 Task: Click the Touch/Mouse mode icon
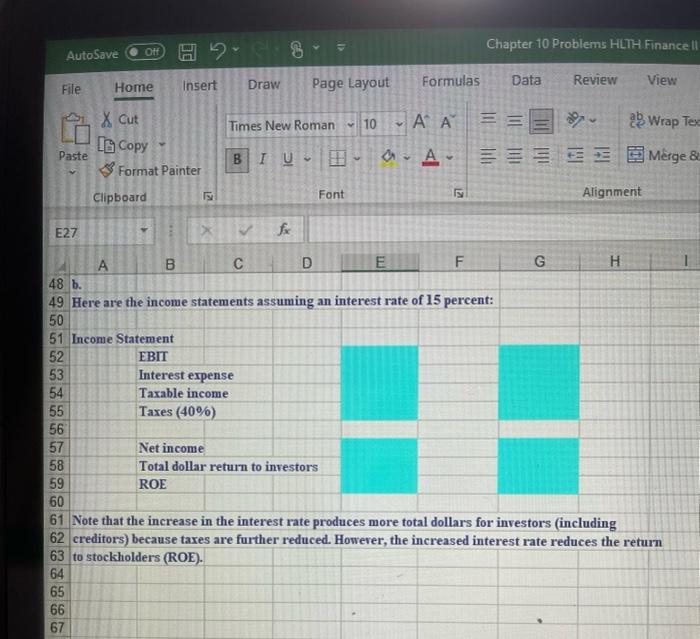296,49
